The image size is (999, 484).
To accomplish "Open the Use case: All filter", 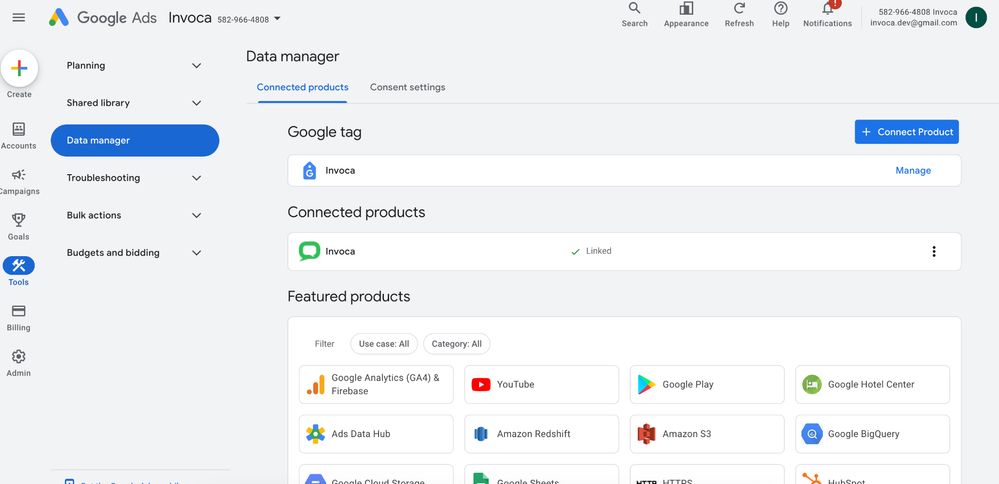I will pyautogui.click(x=384, y=344).
